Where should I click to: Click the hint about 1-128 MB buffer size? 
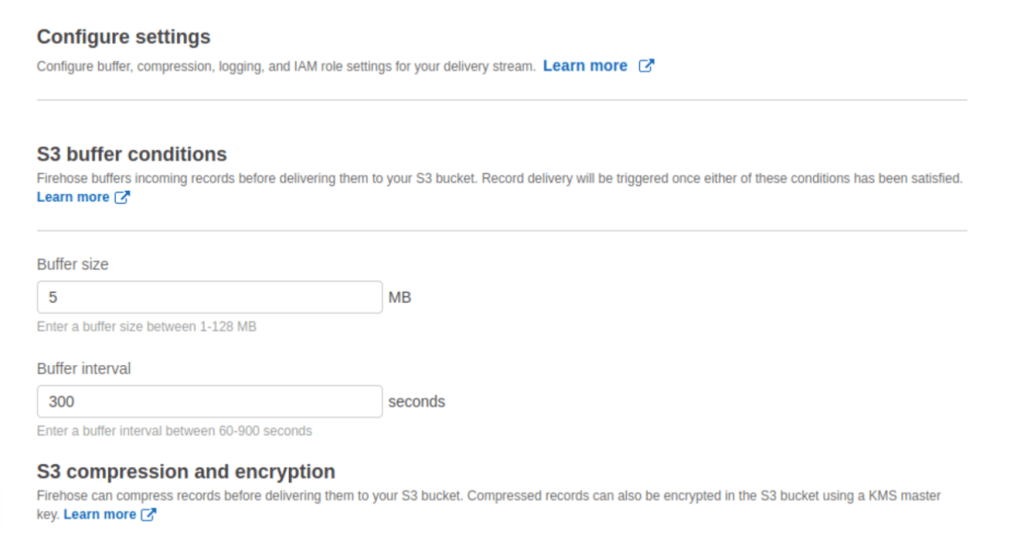pos(146,327)
